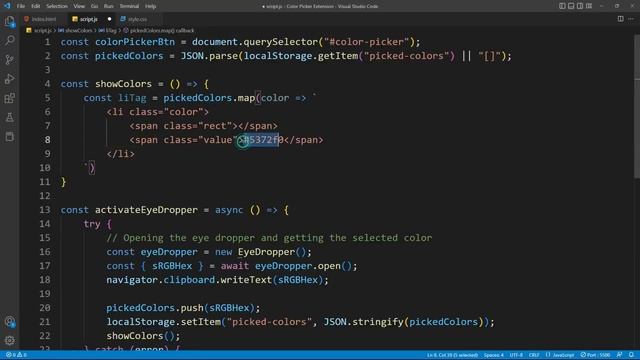Switch to the style.css tab
The image size is (640, 360).
(x=138, y=19)
